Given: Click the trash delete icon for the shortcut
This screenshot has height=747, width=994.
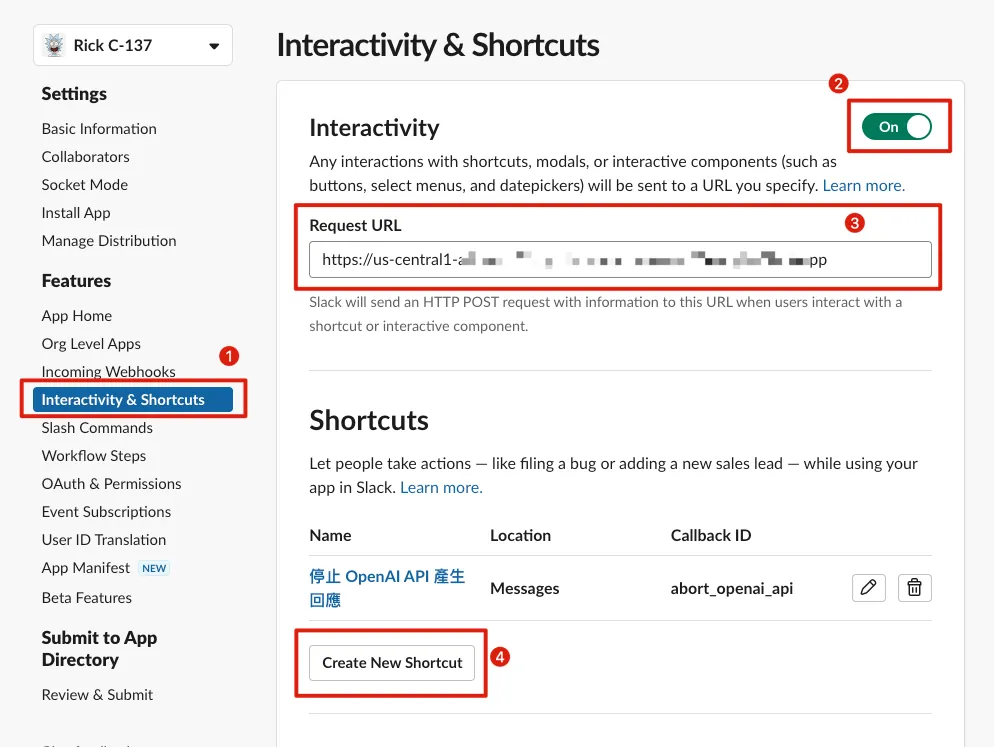Looking at the screenshot, I should pyautogui.click(x=914, y=588).
